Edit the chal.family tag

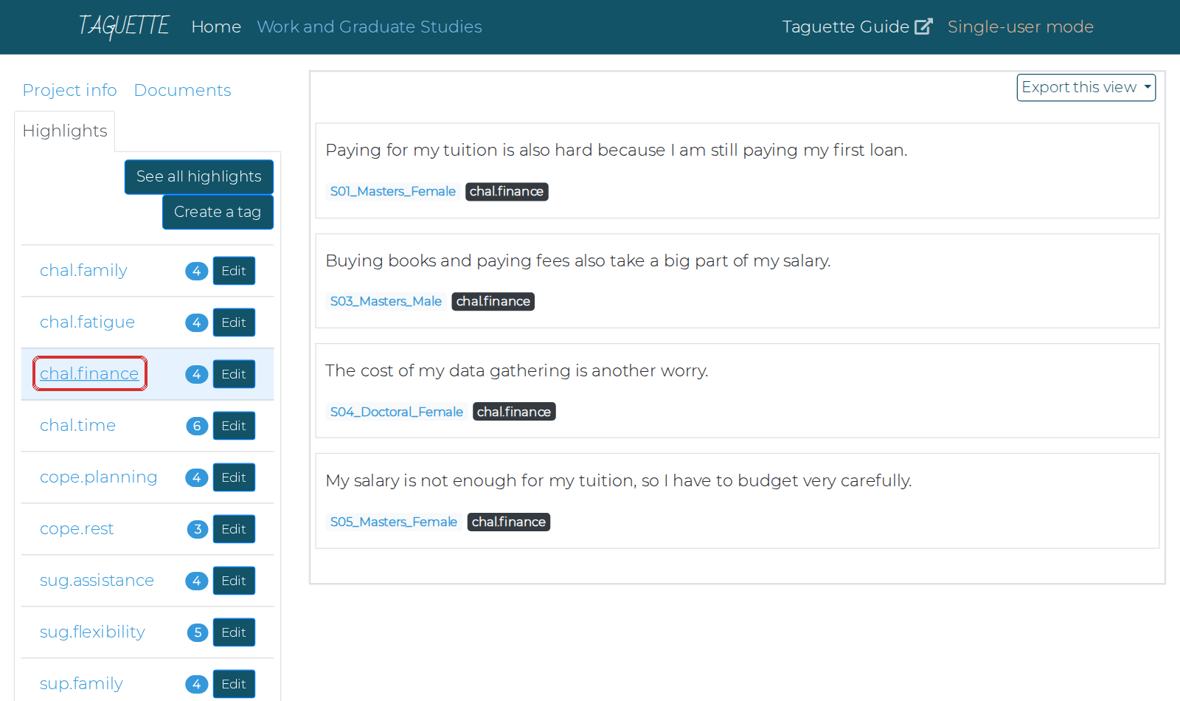[233, 271]
